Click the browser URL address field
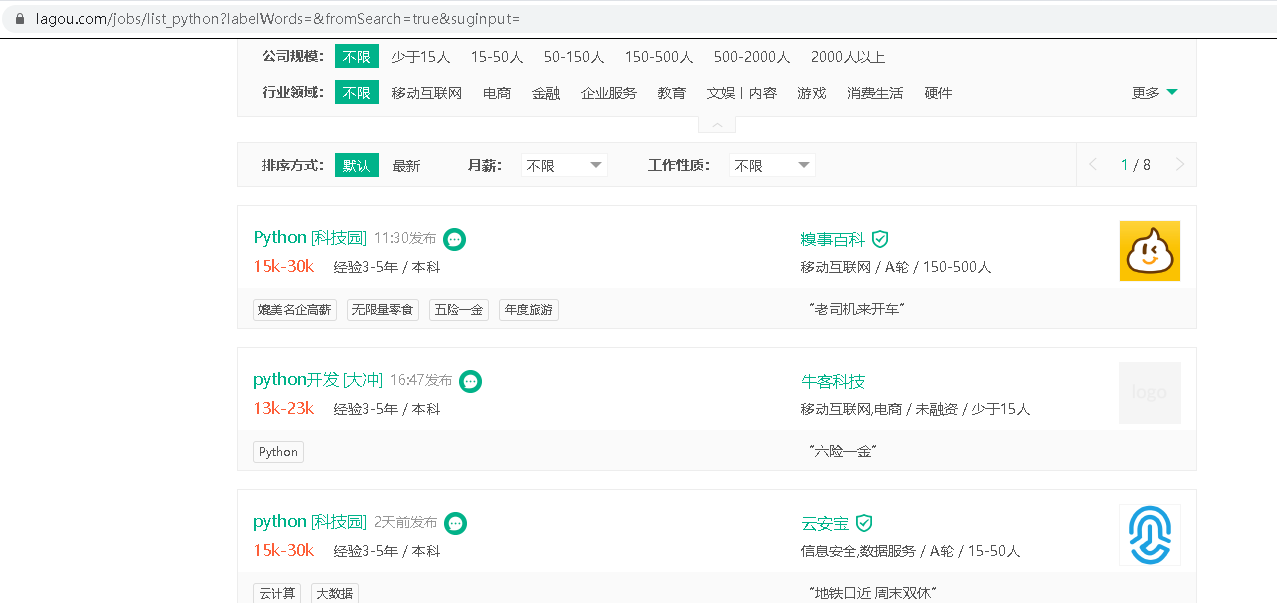 640,19
